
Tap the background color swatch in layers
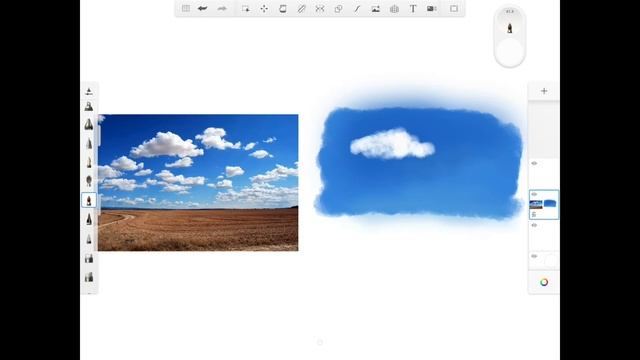(x=551, y=260)
